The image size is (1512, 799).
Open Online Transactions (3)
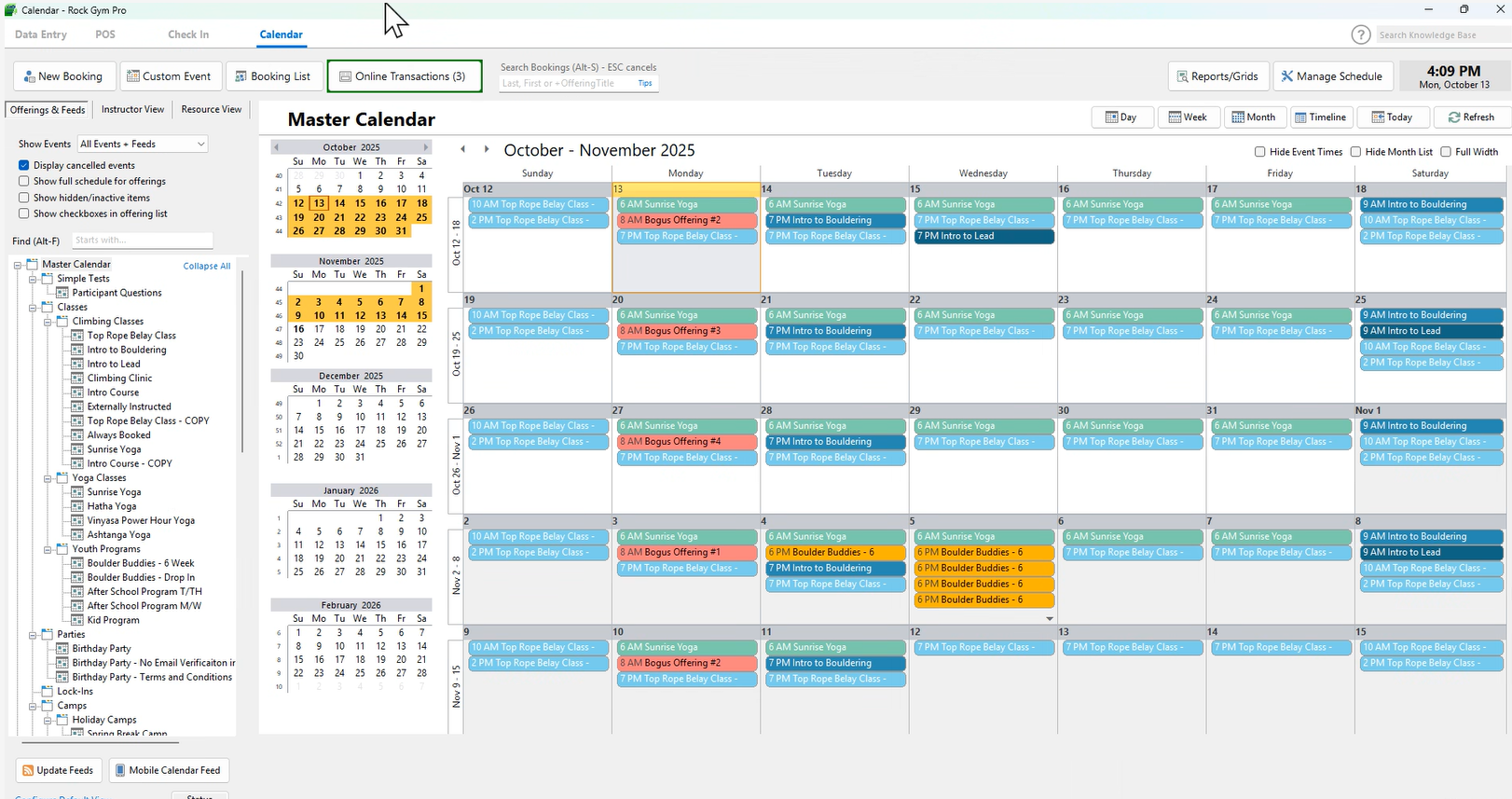(x=405, y=76)
